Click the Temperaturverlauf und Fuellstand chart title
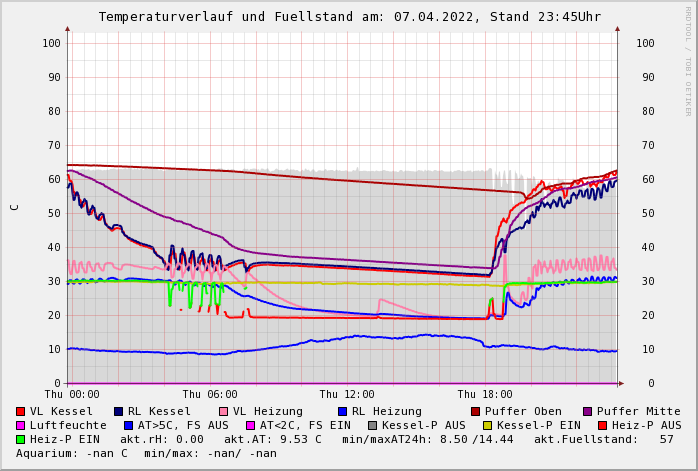698x471 pixels. pos(349,17)
